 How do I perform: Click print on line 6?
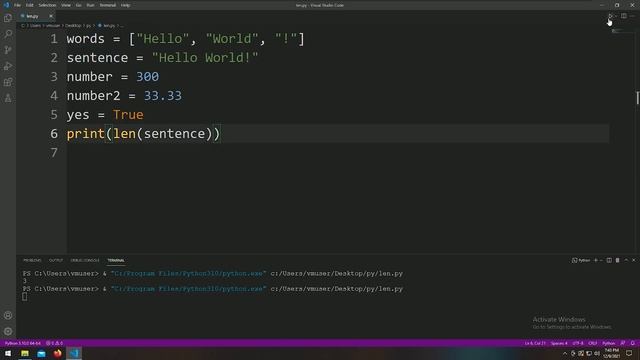pos(86,134)
